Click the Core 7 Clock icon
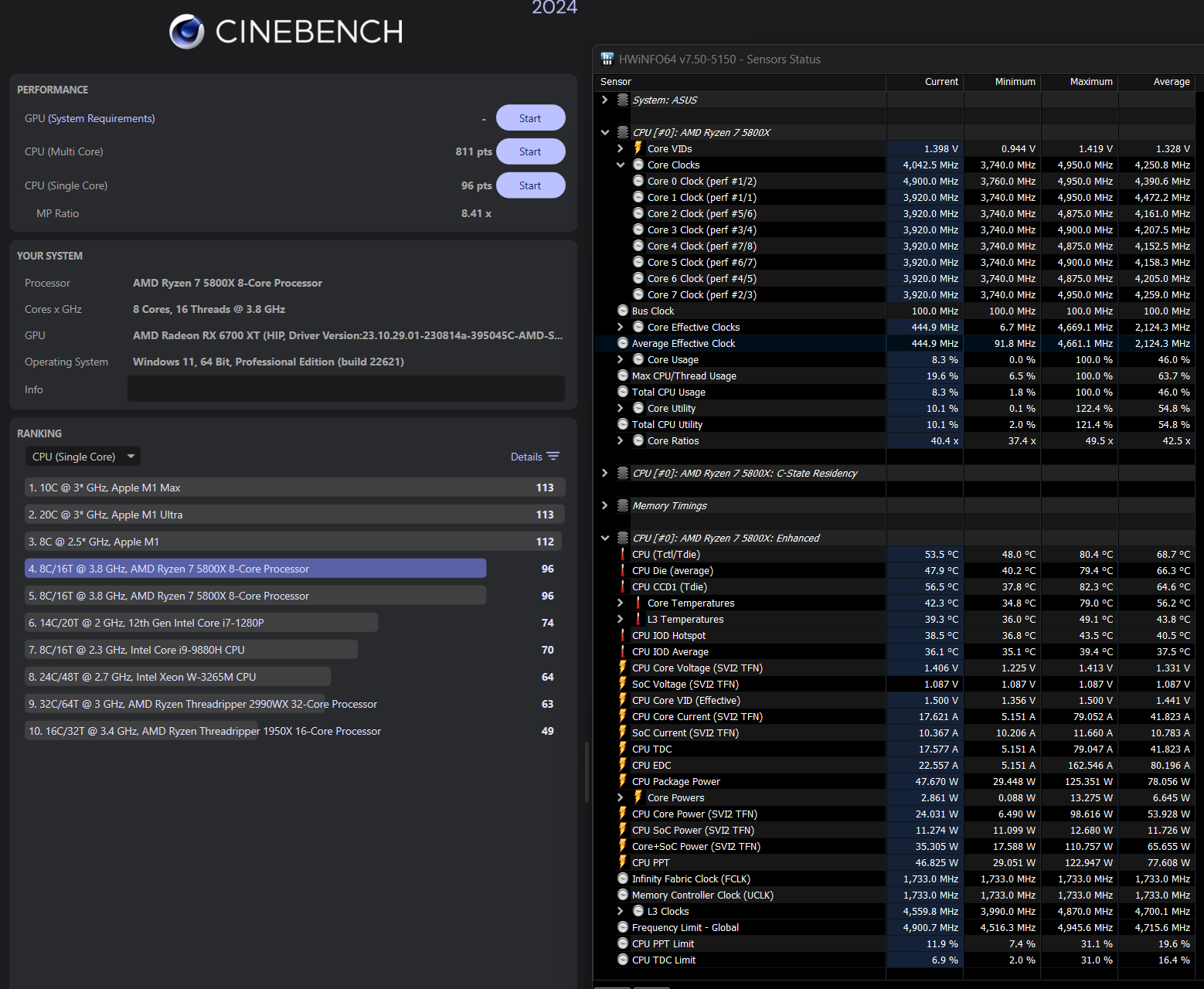Viewport: 1204px width, 989px height. [x=638, y=294]
